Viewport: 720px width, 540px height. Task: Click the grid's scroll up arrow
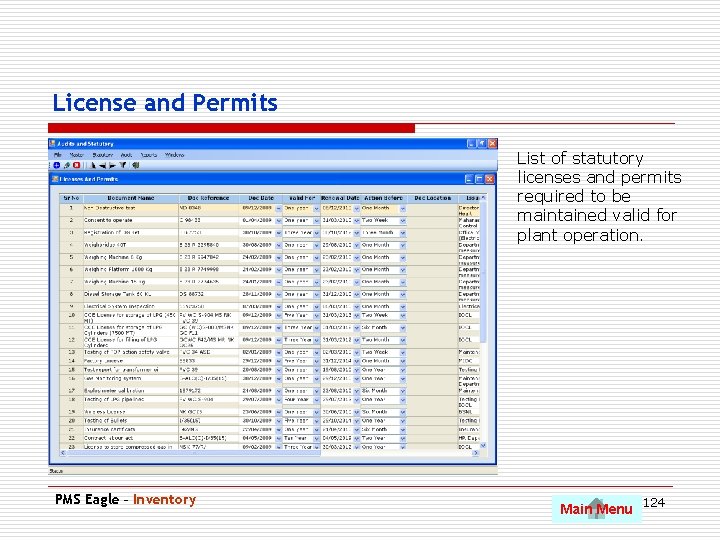pyautogui.click(x=483, y=198)
